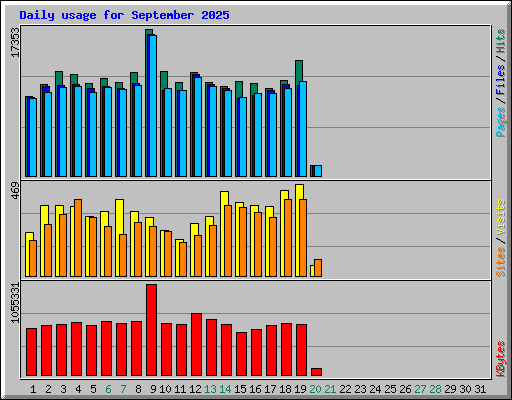Image resolution: width=512 pixels, height=400 pixels.
Task: Click day 1 on the date axis
Action: pos(33,389)
